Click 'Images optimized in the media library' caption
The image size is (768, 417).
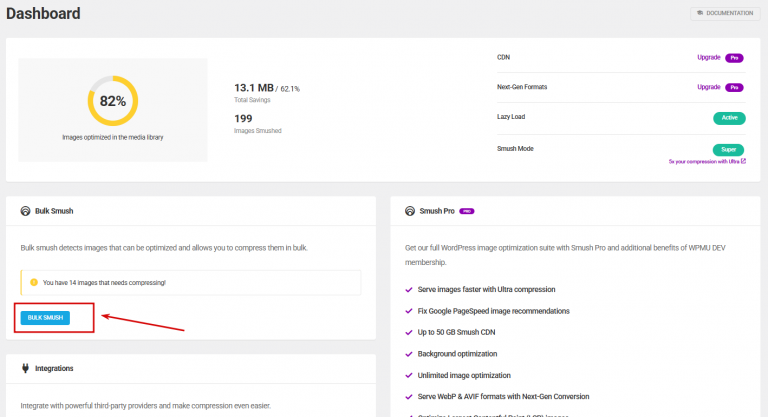point(113,137)
